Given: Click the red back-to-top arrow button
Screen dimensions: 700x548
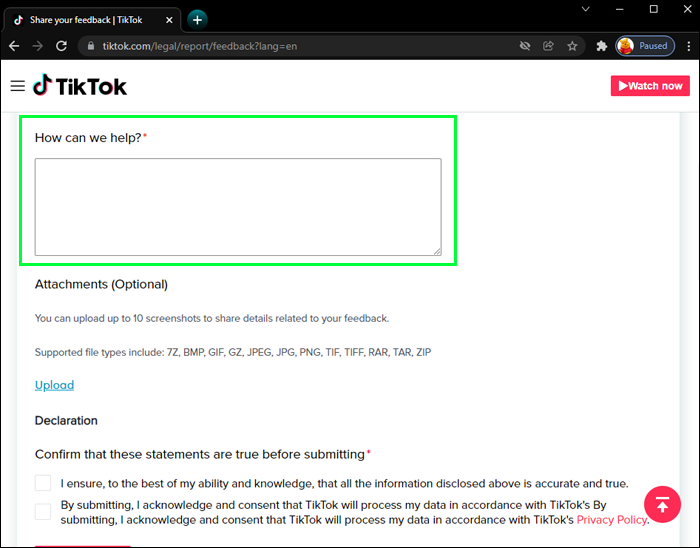Looking at the screenshot, I should click(x=662, y=505).
